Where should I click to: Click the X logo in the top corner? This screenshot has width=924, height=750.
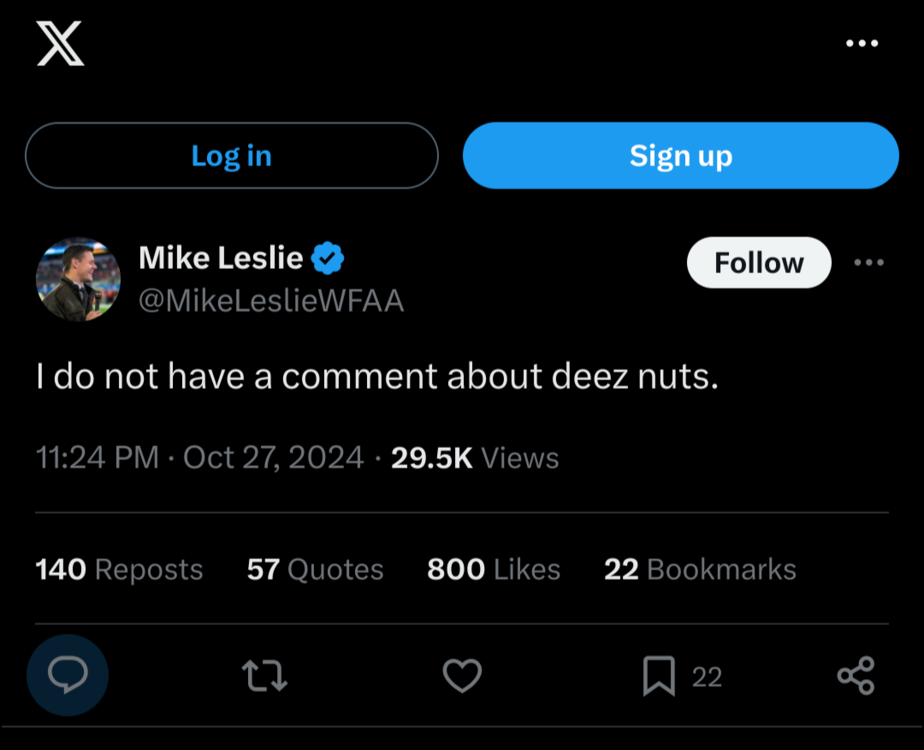[x=57, y=44]
